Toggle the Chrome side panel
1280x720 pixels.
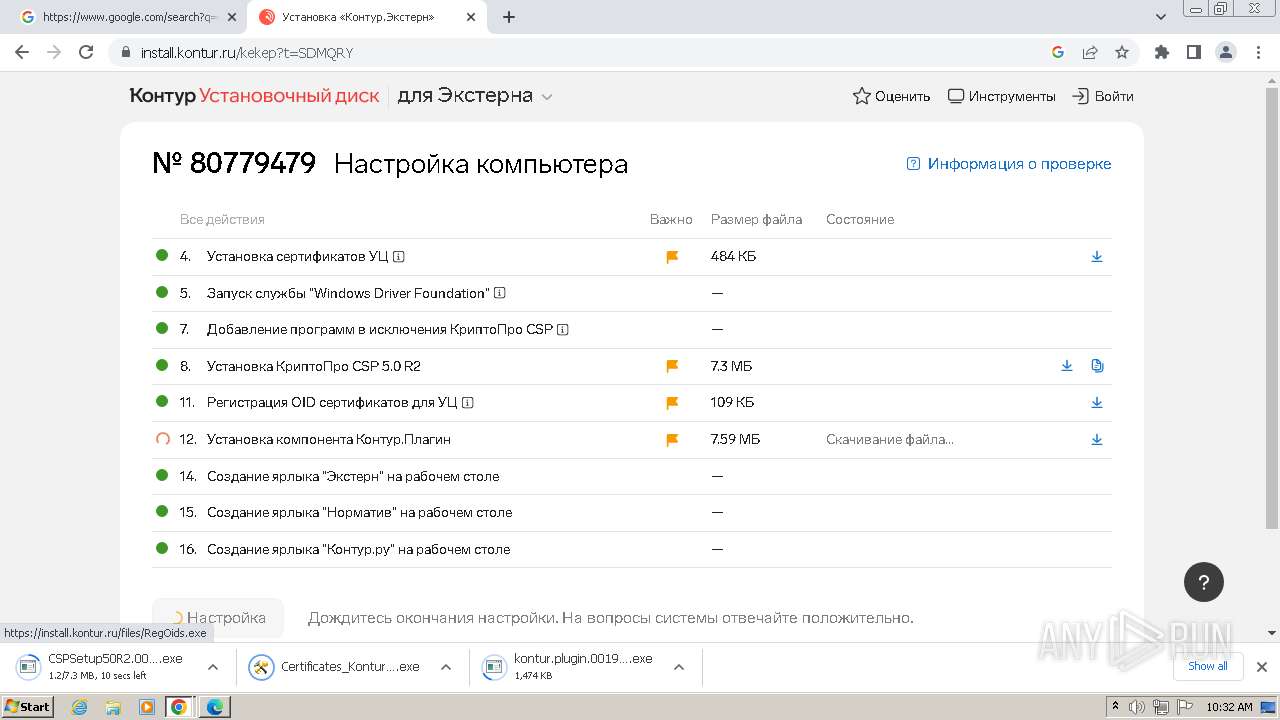coord(1193,52)
